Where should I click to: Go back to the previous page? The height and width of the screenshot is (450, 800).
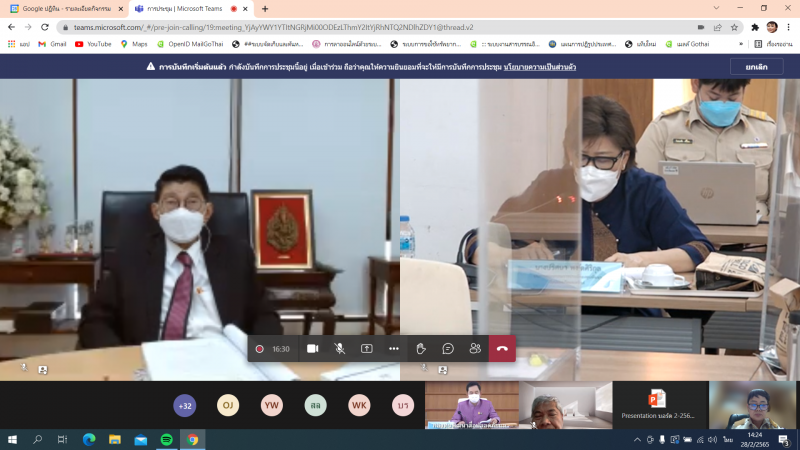point(11,27)
